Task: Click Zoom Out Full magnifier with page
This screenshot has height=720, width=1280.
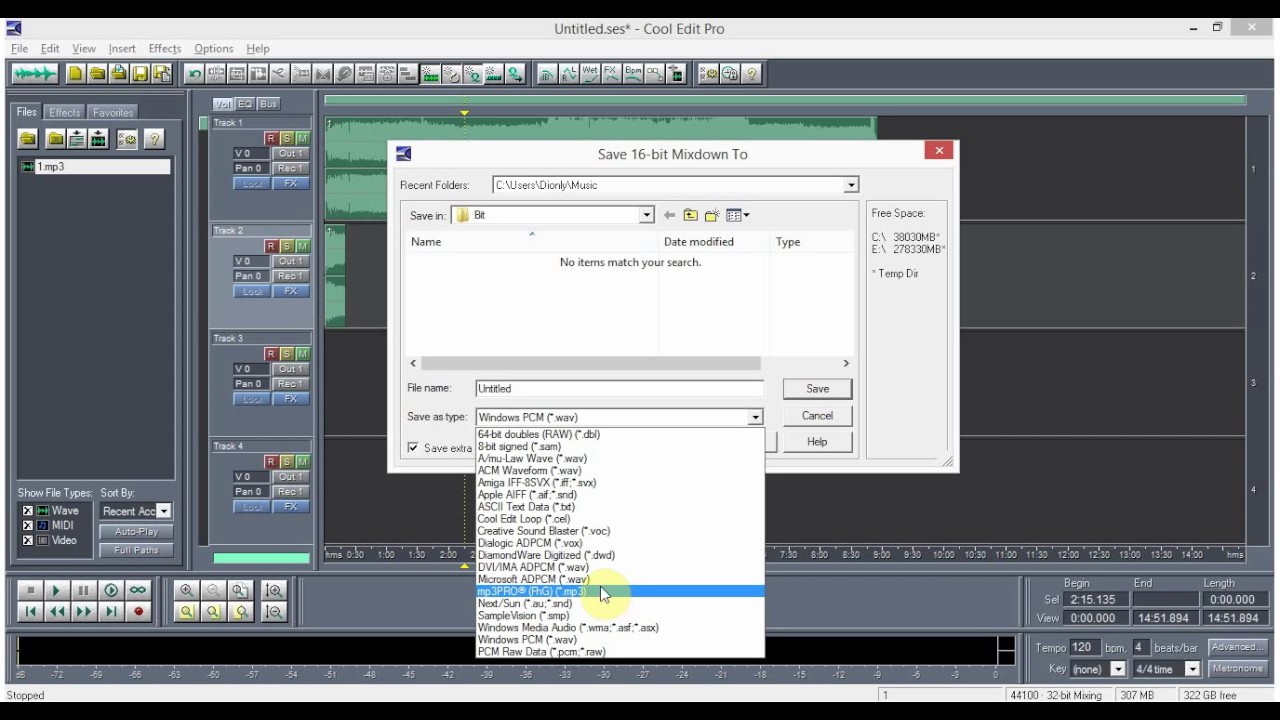Action: pos(240,591)
